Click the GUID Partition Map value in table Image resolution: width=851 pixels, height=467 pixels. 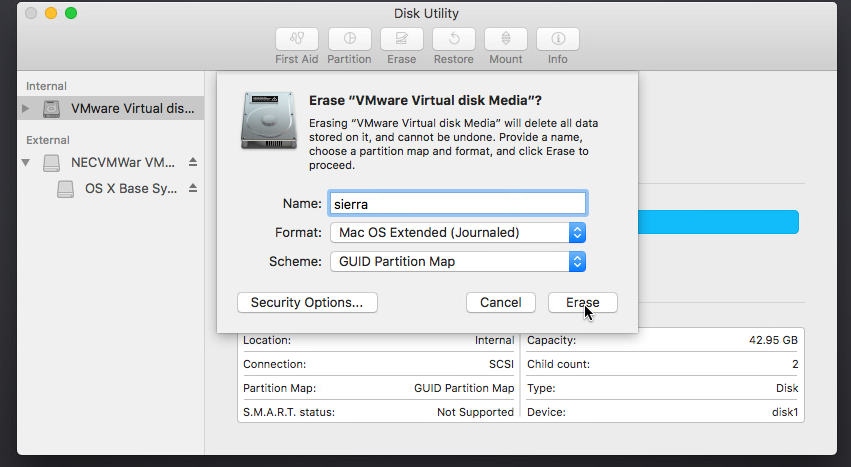[463, 388]
